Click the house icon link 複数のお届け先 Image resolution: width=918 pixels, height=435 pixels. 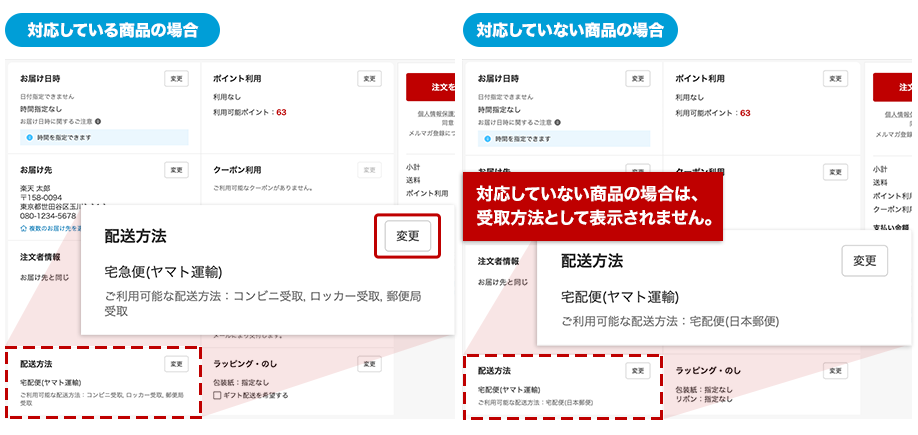click(50, 228)
